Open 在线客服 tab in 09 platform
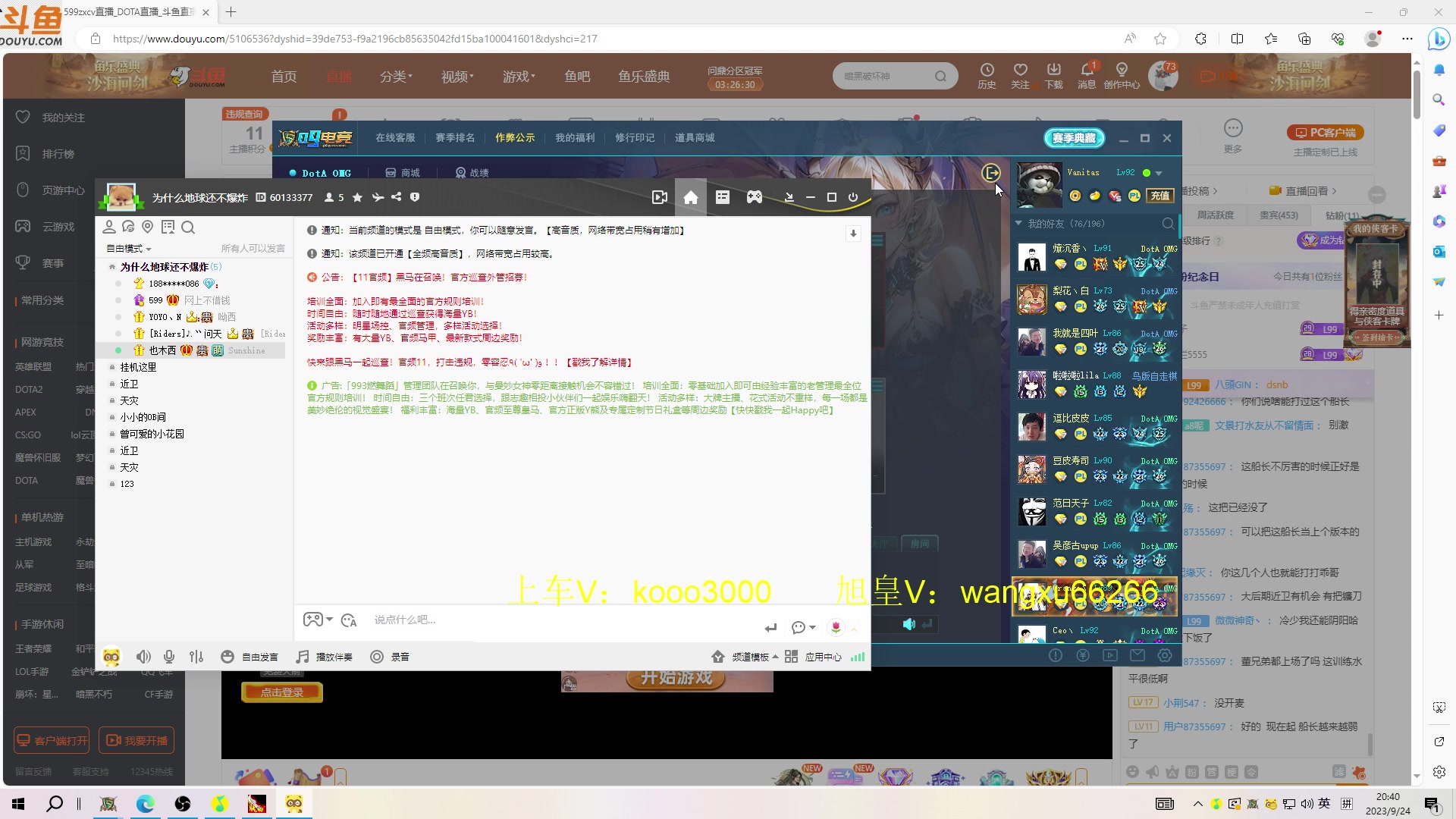 coord(395,138)
